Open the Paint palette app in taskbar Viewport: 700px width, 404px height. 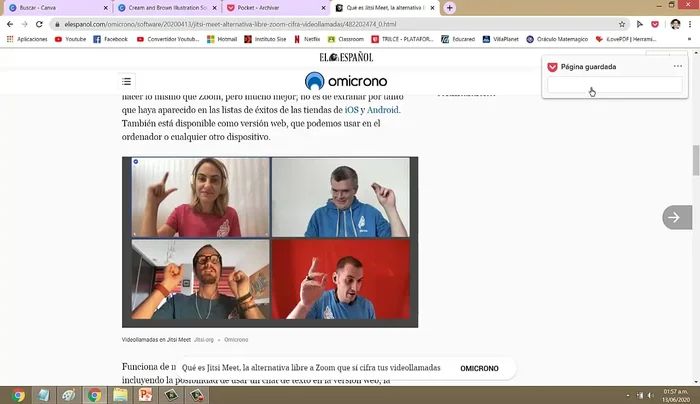(x=69, y=395)
